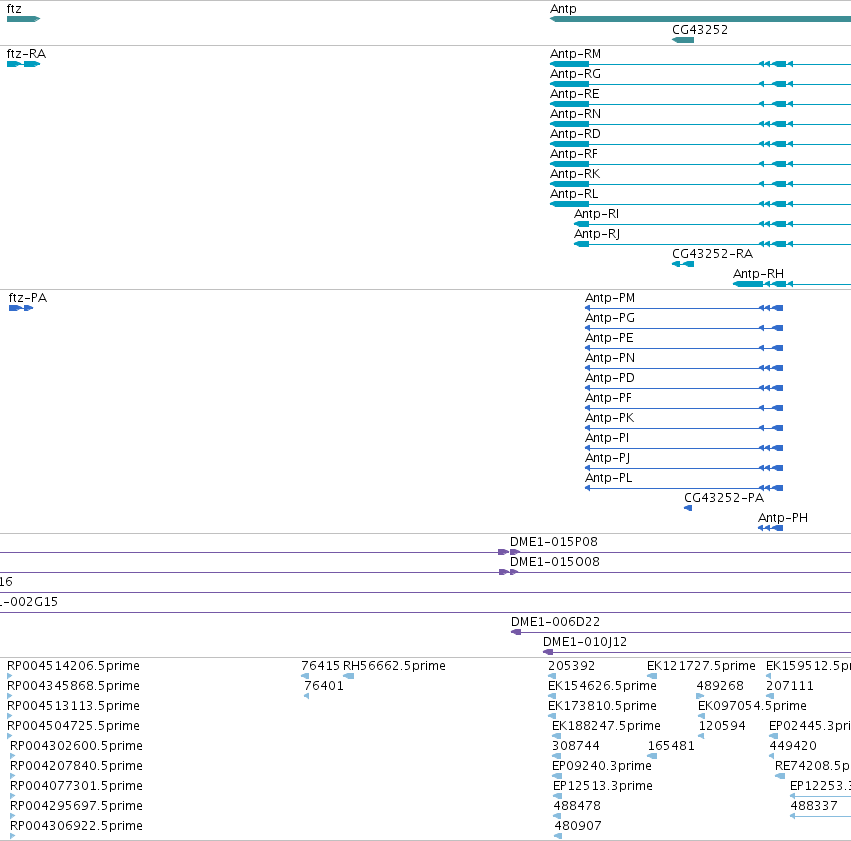Click transcript Antp-RG label
This screenshot has height=841, width=851.
click(575, 74)
